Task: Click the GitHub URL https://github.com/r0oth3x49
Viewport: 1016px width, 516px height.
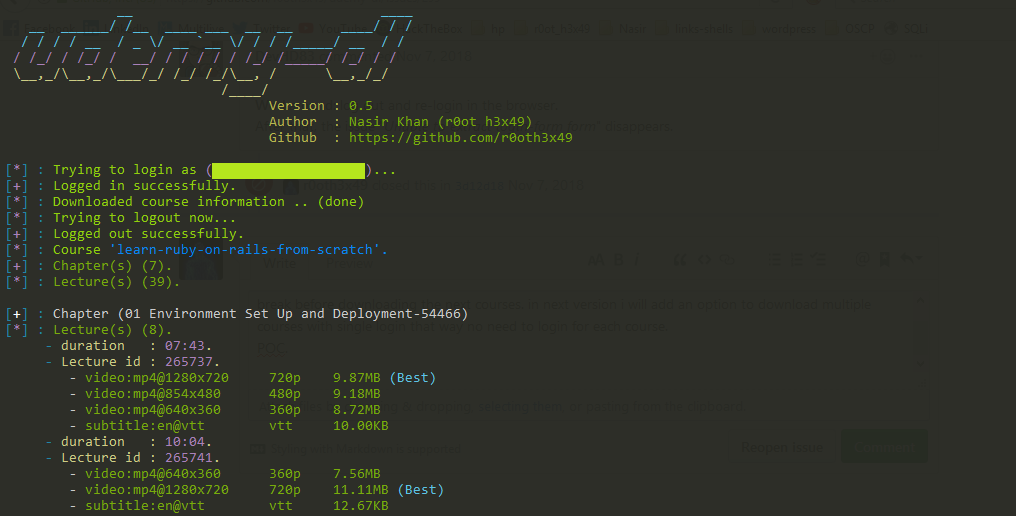Action: pos(461,137)
